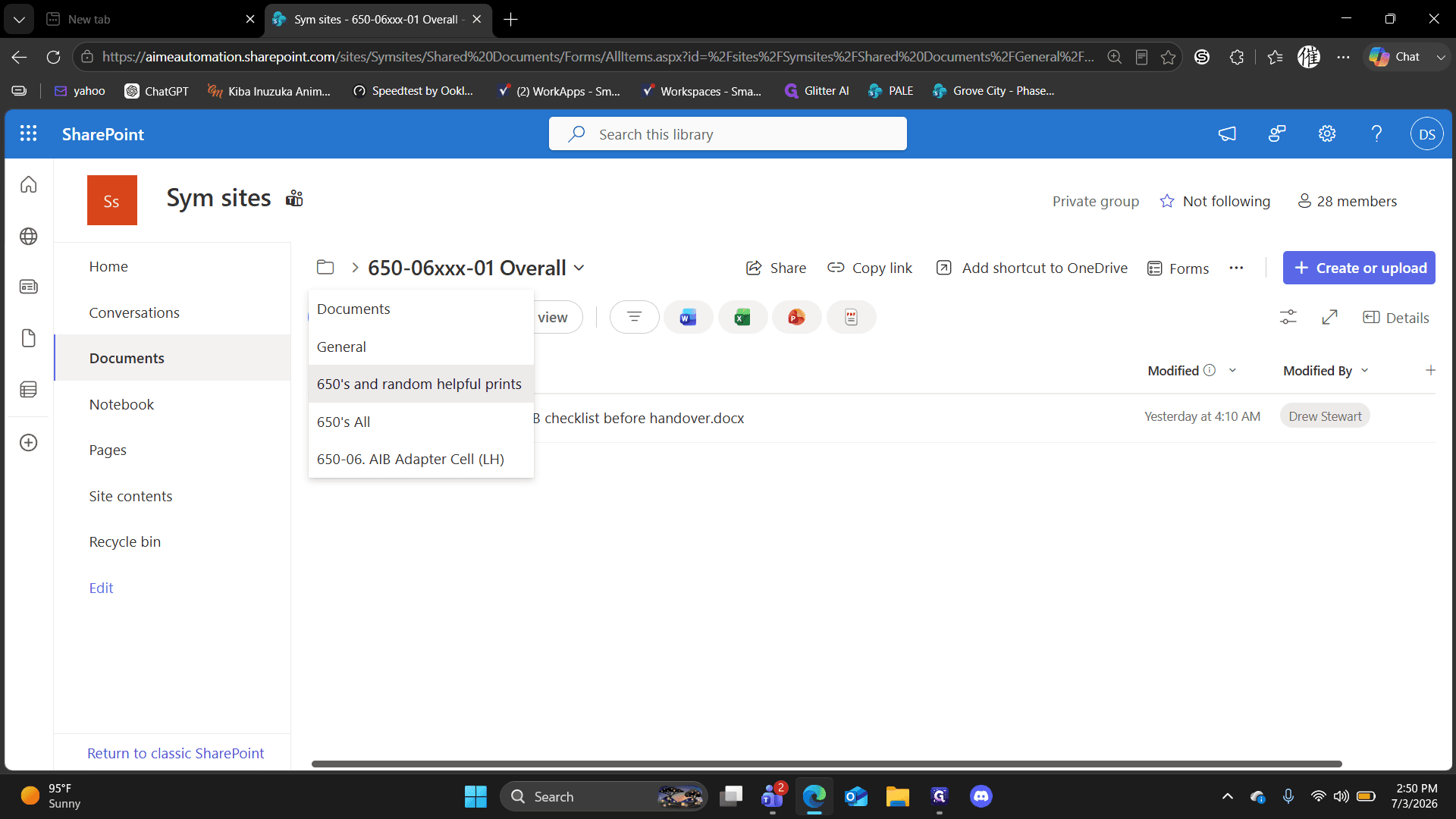Open the SharePoint app launcher waffle icon
This screenshot has height=819, width=1456.
[x=28, y=133]
